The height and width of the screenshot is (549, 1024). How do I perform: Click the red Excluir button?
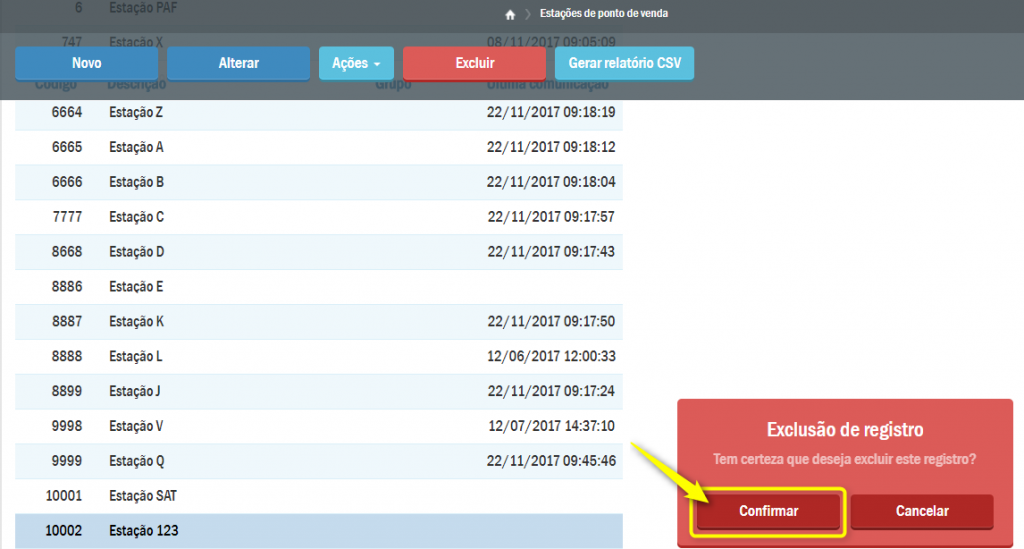[474, 63]
